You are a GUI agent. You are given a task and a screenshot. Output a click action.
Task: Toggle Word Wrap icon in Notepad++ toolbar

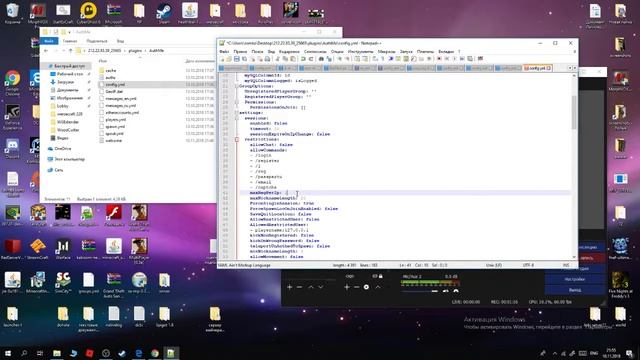coord(374,59)
